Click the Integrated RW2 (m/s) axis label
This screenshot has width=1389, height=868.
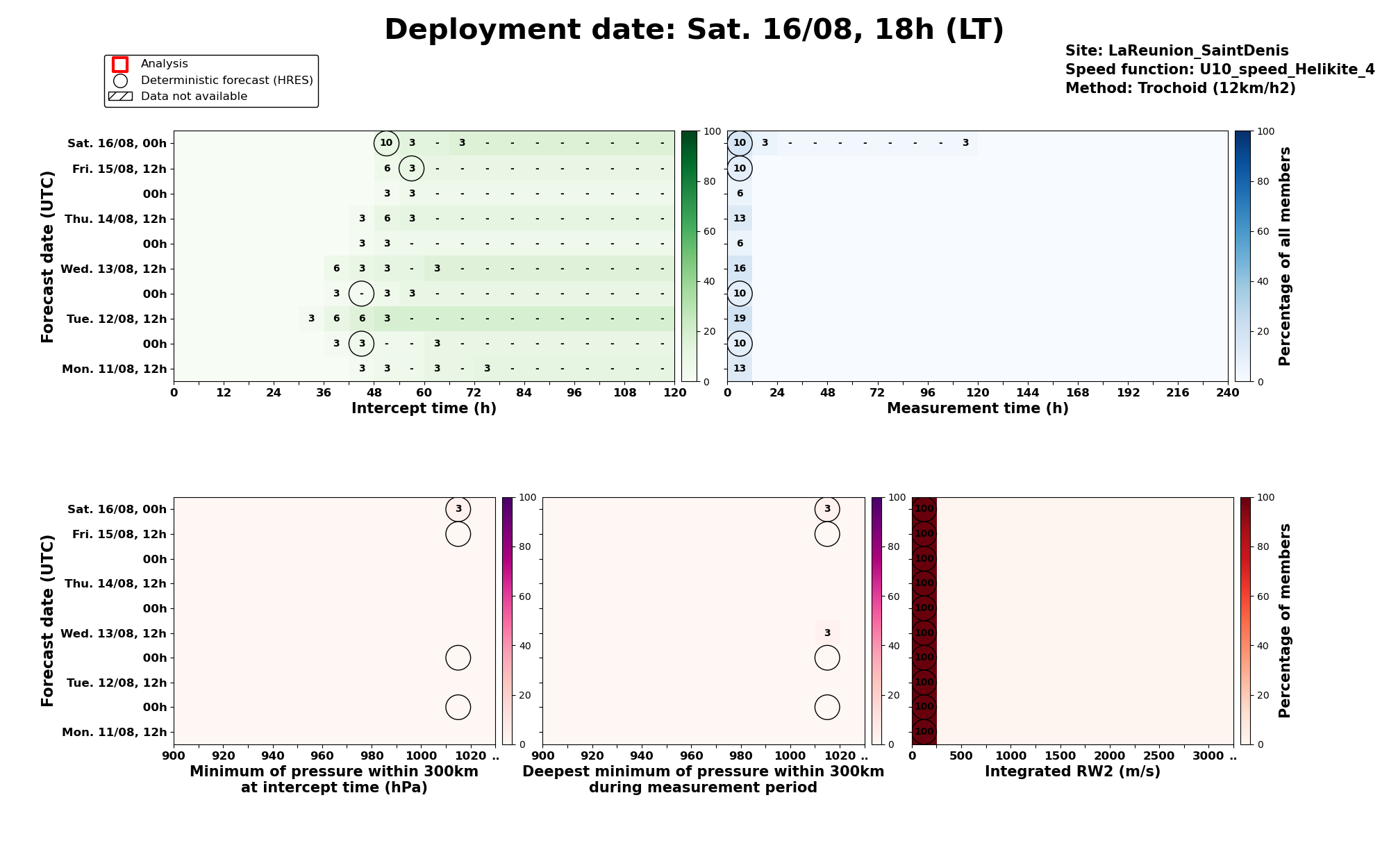coord(1072,771)
